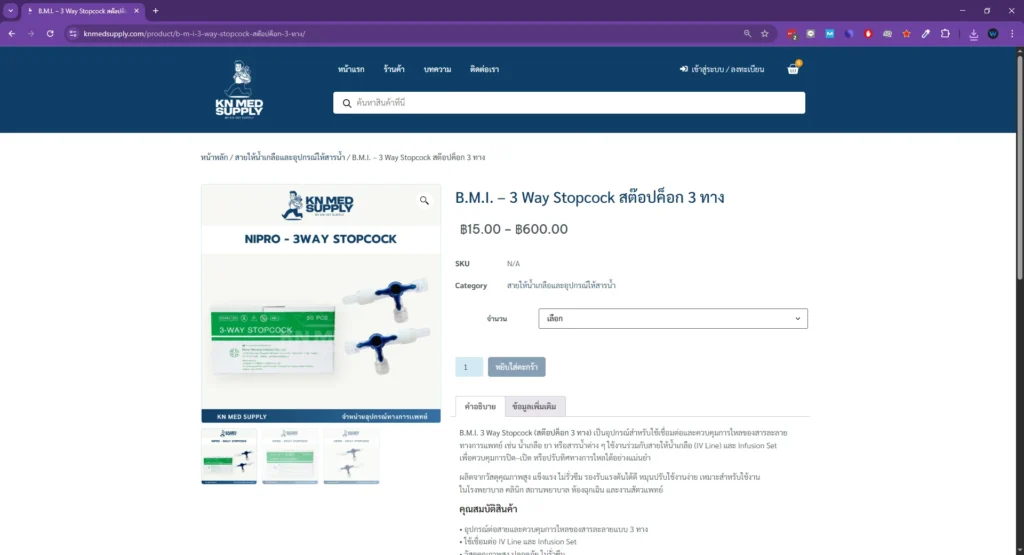Zoom product image with magnifier icon
The width and height of the screenshot is (1024, 555).
coord(424,200)
